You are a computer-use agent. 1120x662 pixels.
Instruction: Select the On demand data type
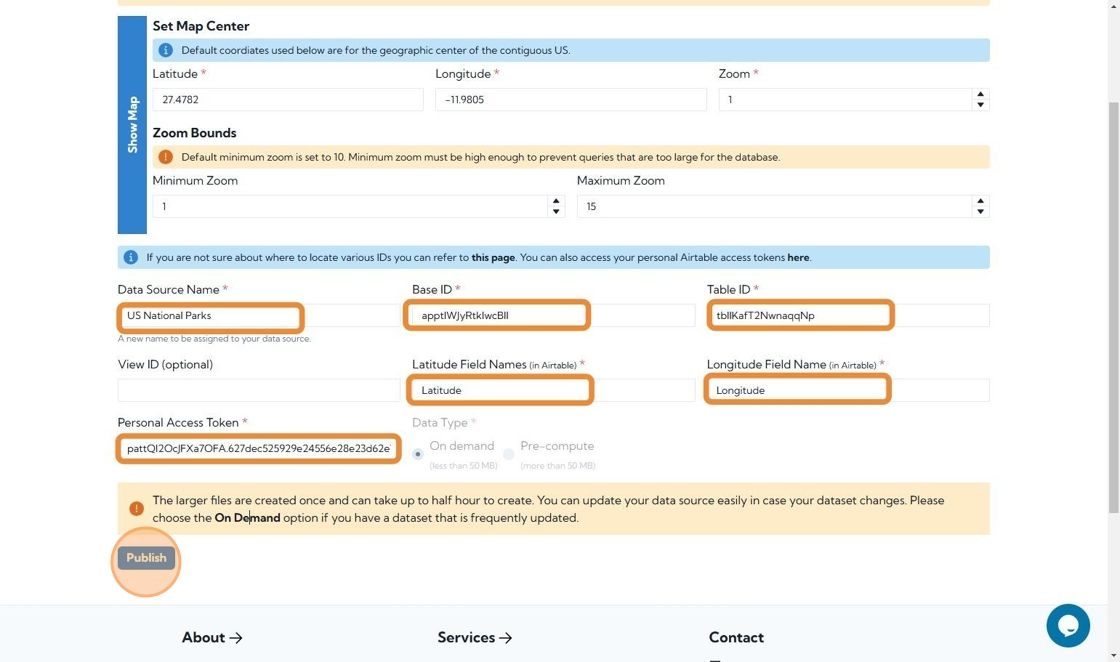click(418, 454)
